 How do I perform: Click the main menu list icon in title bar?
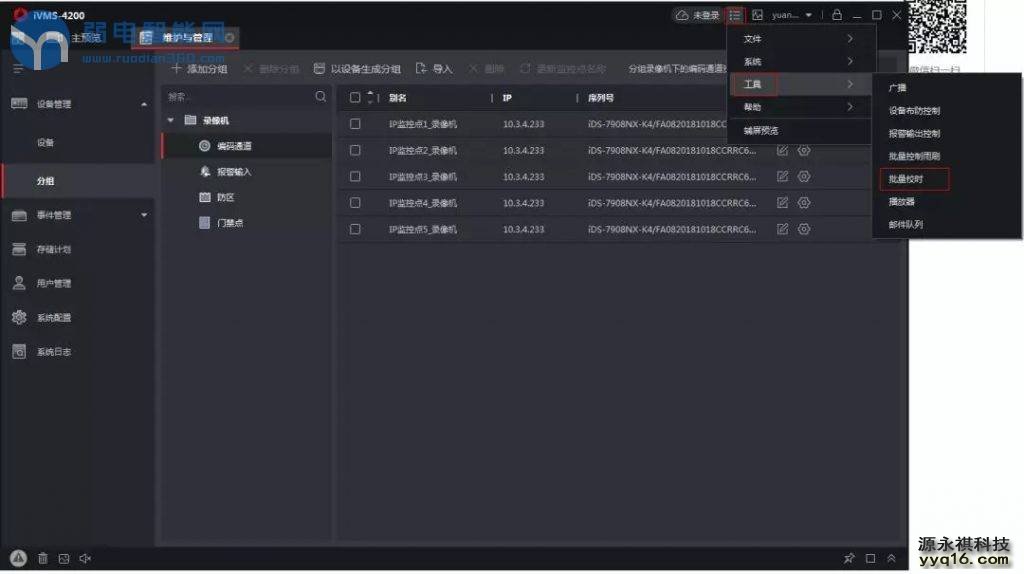point(735,15)
